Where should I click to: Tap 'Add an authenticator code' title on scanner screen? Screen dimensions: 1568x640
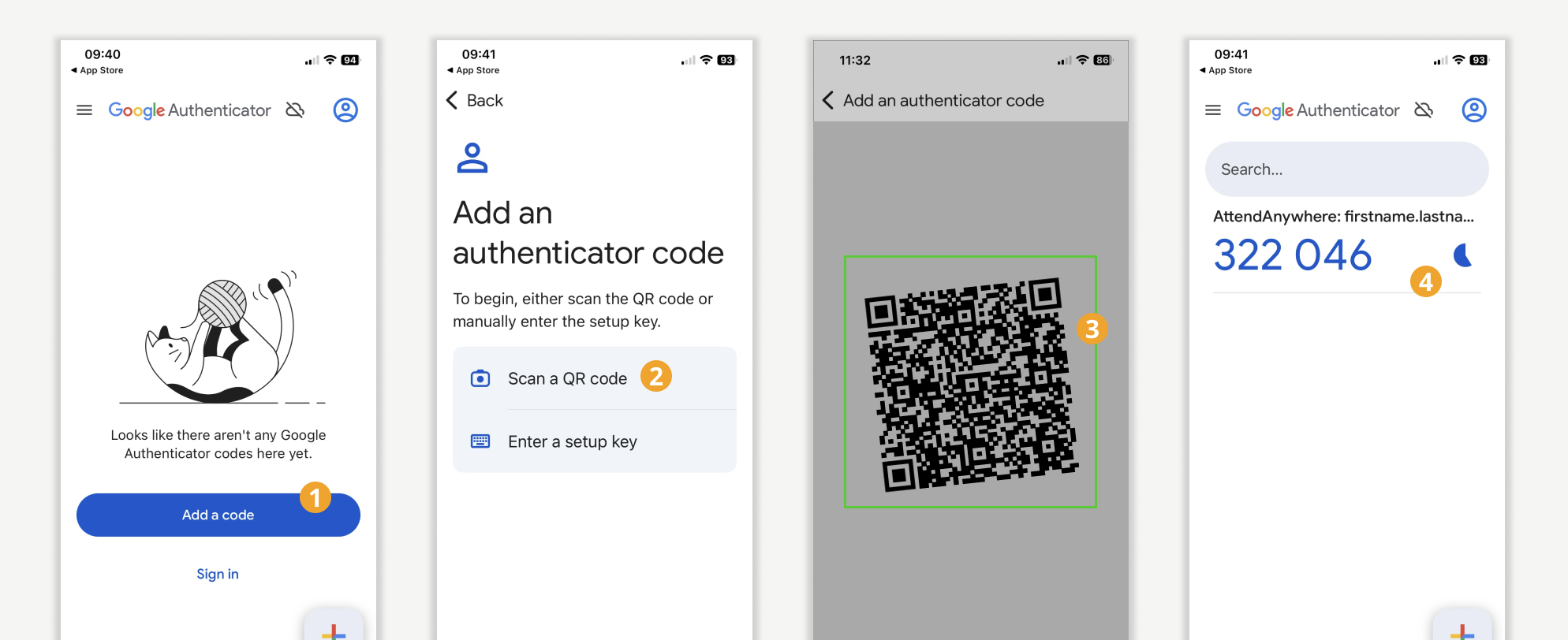[943, 100]
